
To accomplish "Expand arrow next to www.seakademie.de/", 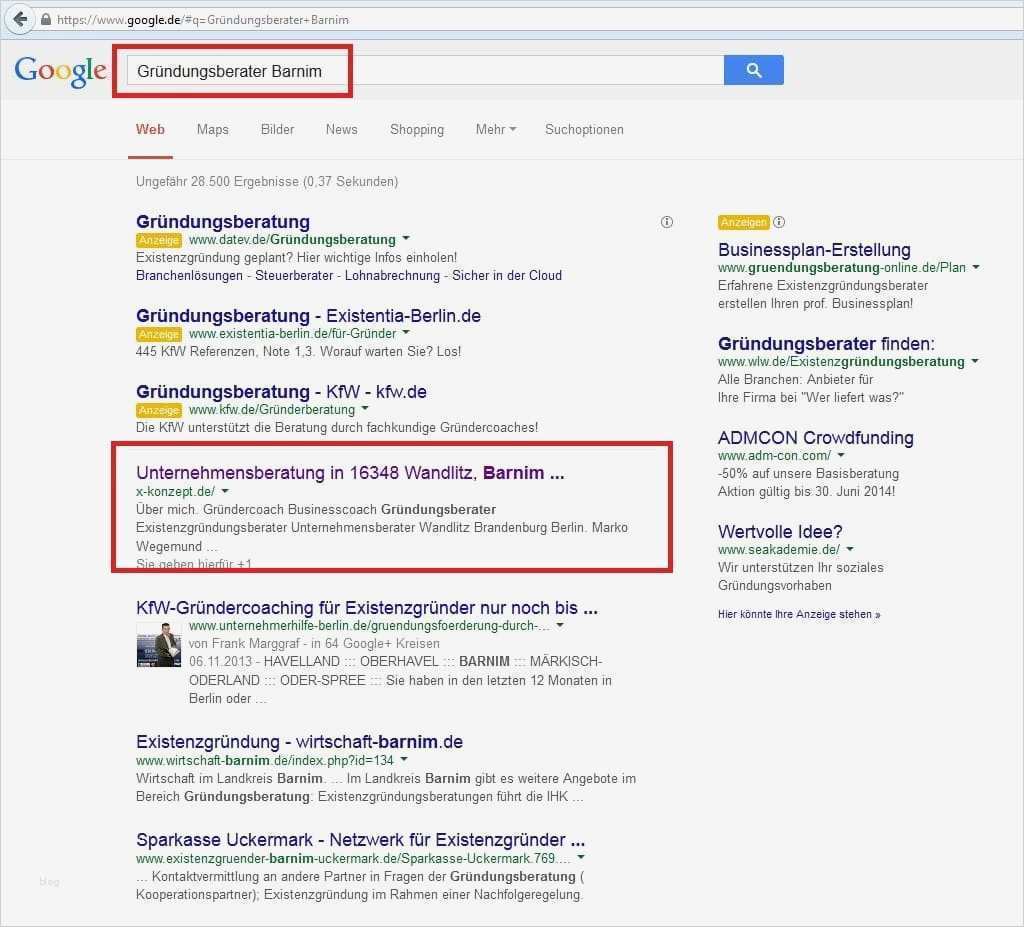I will 850,549.
